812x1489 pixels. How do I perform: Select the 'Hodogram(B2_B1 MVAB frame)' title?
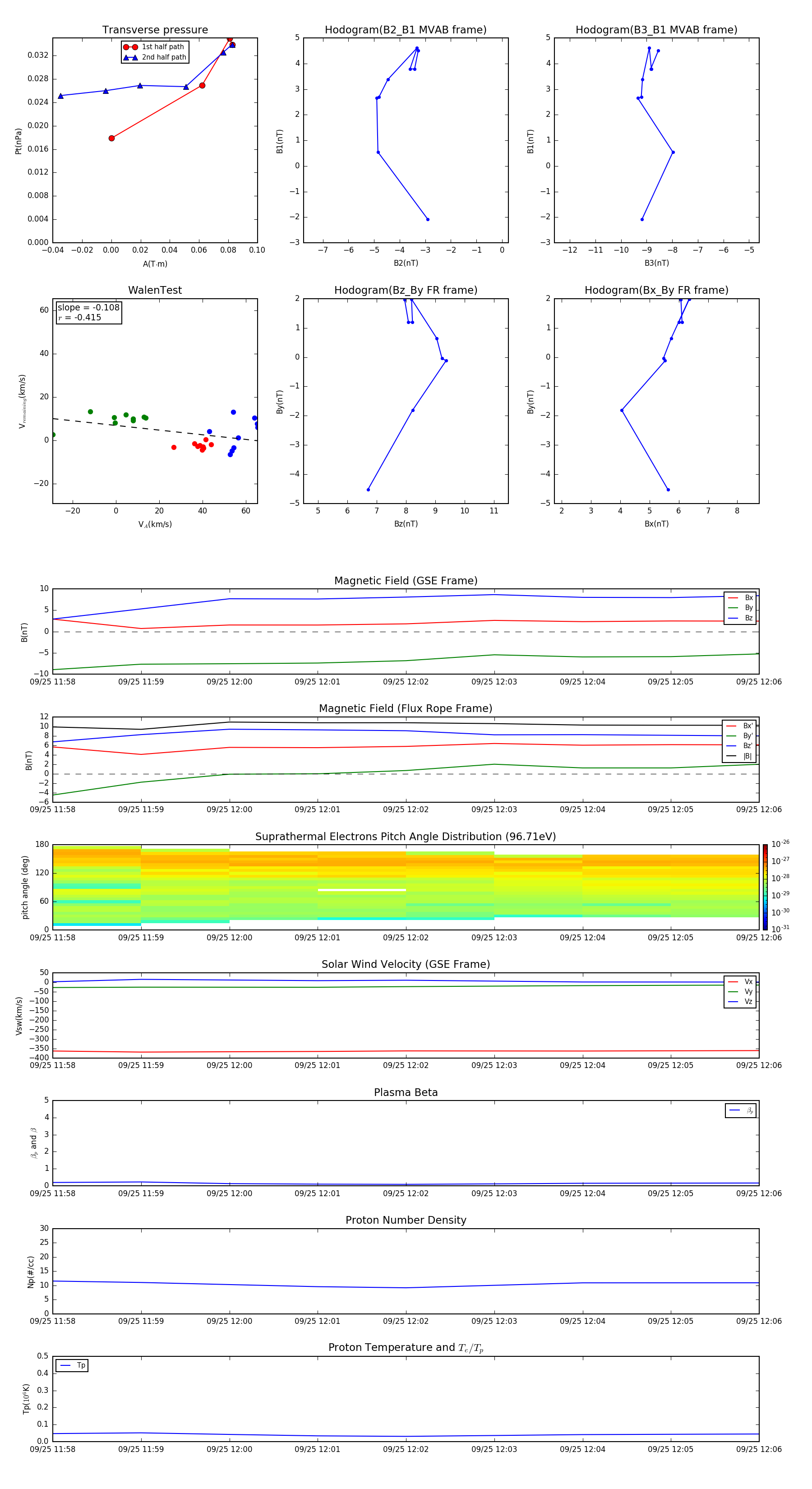[x=405, y=30]
